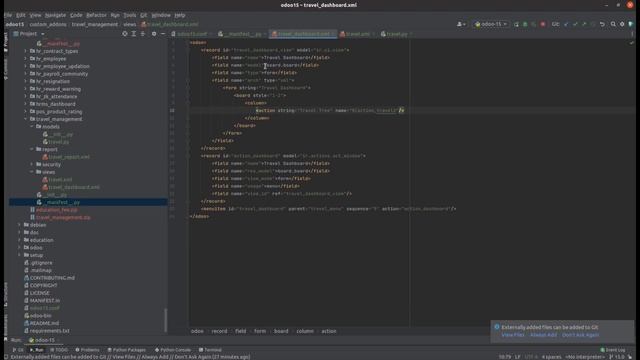640x360 pixels.
Task: Collapse the views folder
Action: point(32,172)
